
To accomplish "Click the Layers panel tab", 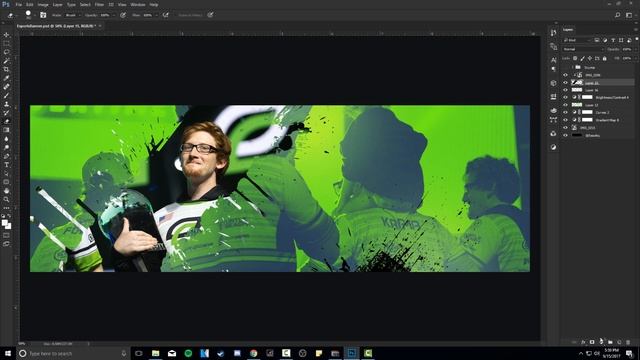I will [x=568, y=29].
